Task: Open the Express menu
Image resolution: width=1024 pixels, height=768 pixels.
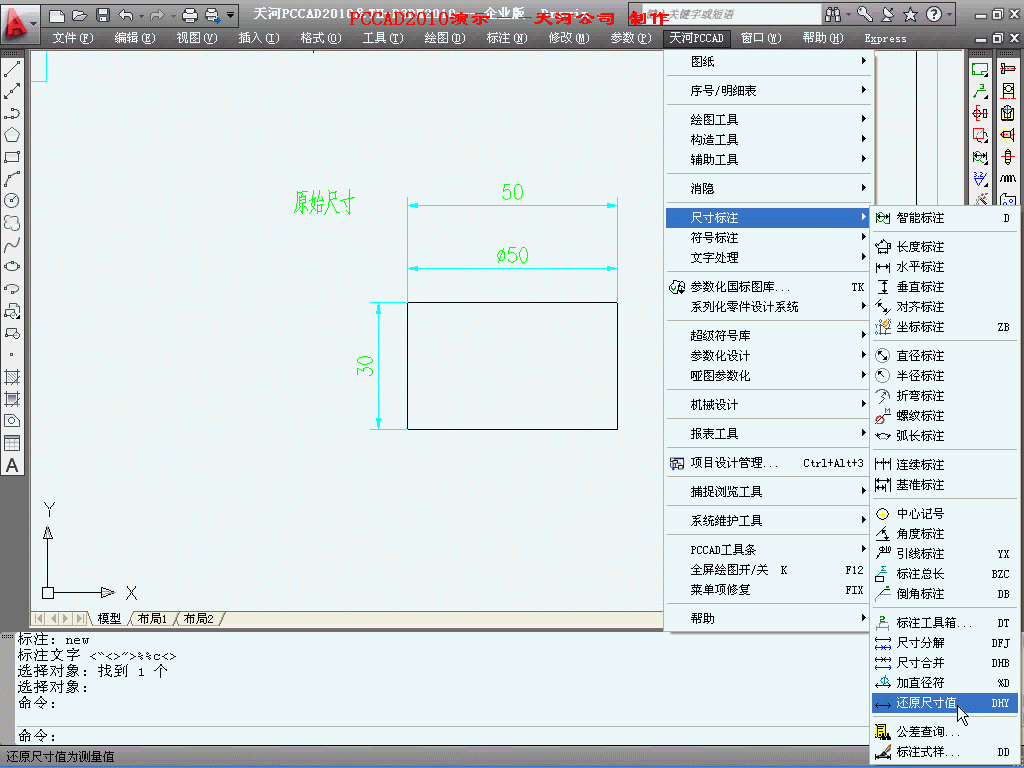Action: point(885,39)
